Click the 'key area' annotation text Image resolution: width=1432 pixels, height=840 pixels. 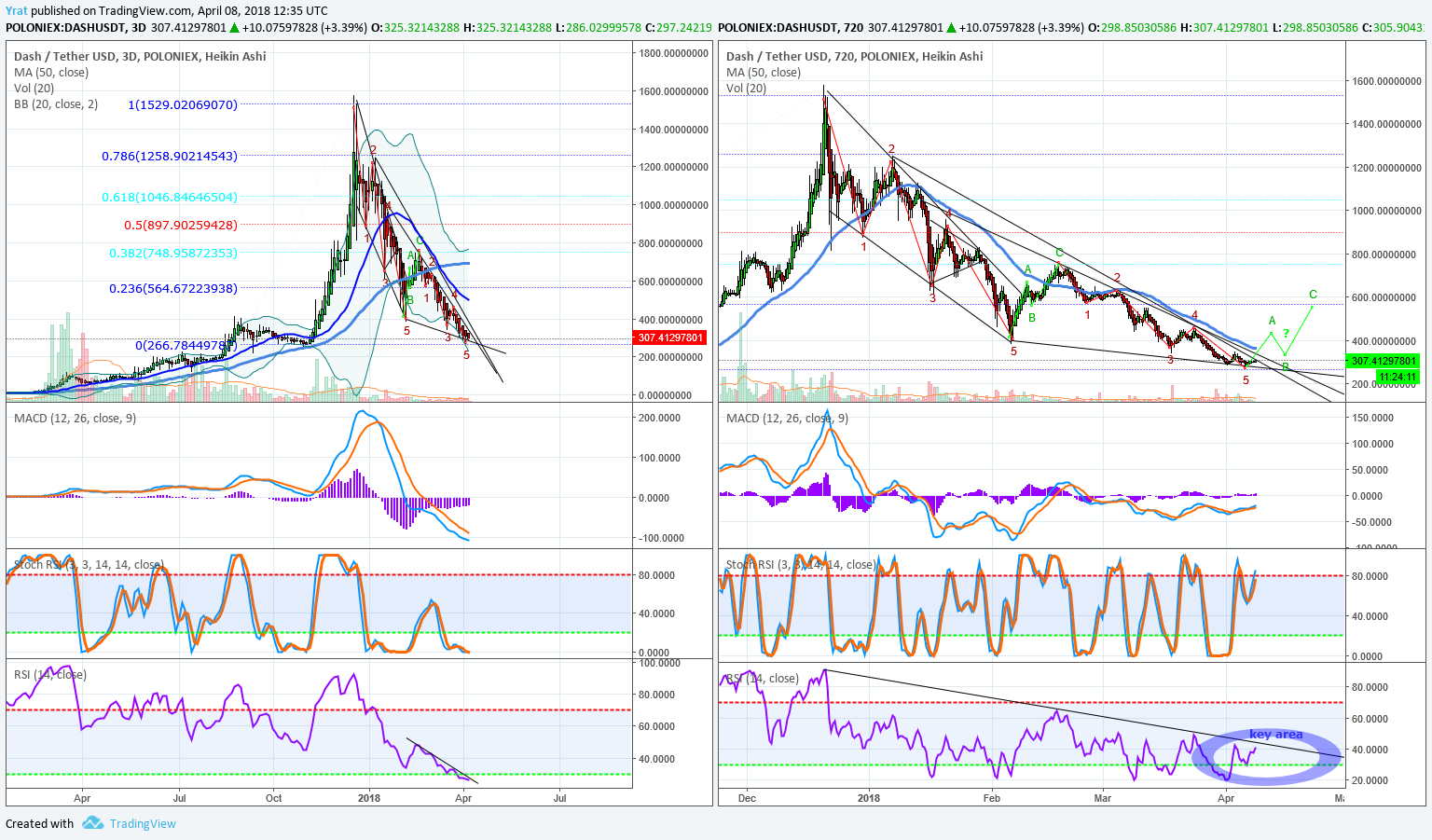click(x=1275, y=735)
